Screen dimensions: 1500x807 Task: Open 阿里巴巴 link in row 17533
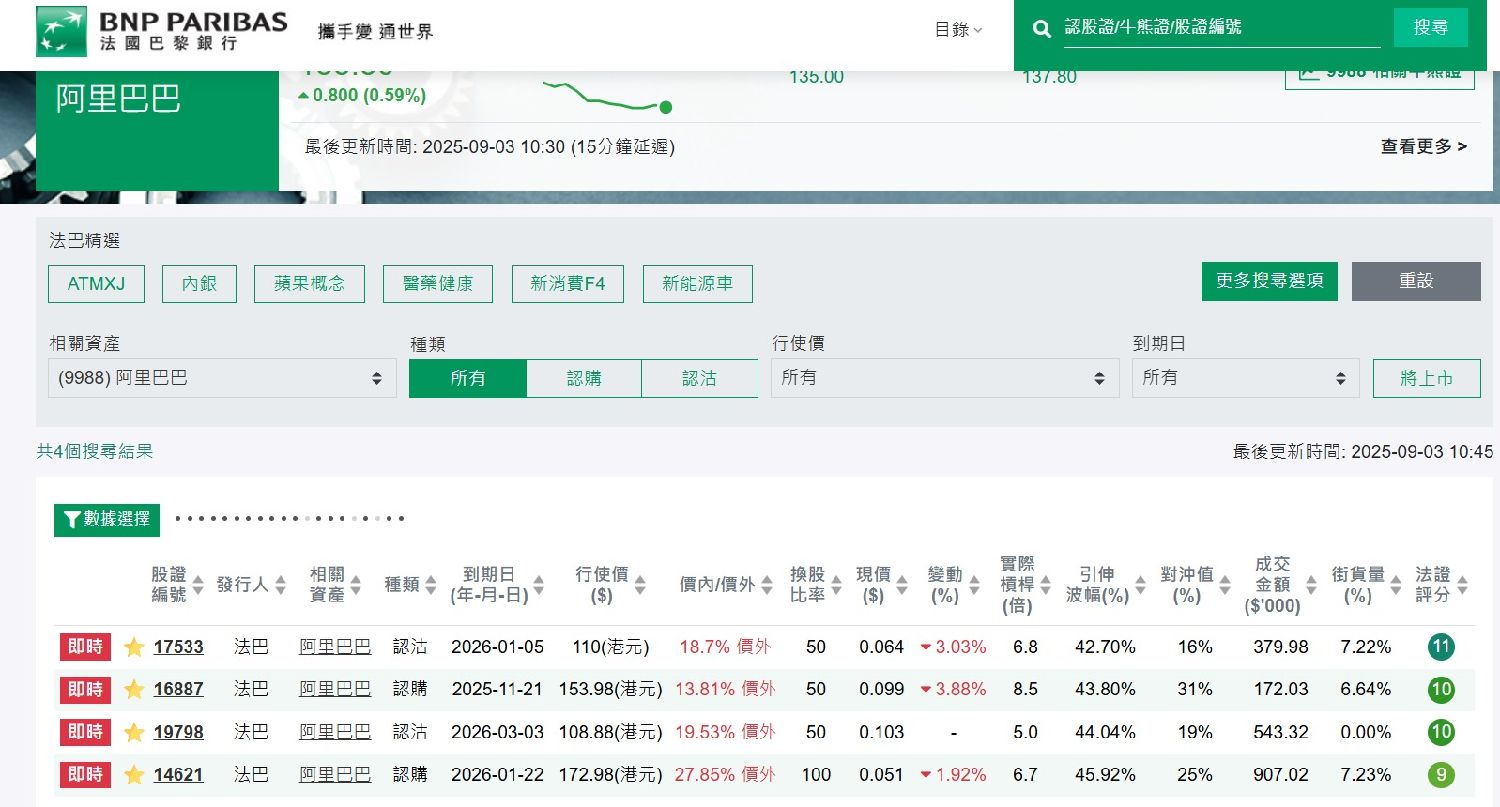[335, 647]
